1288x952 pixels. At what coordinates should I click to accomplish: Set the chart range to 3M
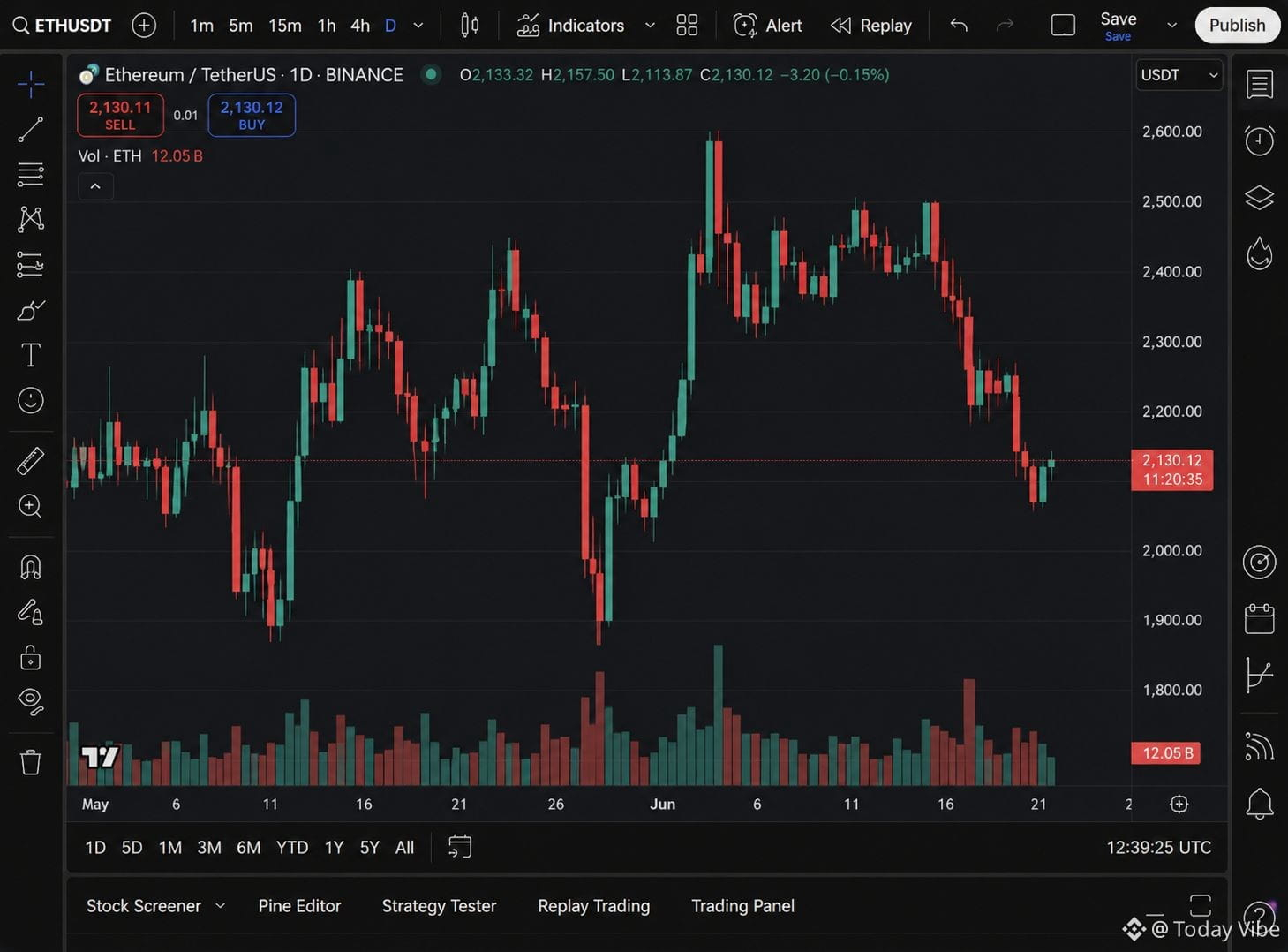point(209,848)
